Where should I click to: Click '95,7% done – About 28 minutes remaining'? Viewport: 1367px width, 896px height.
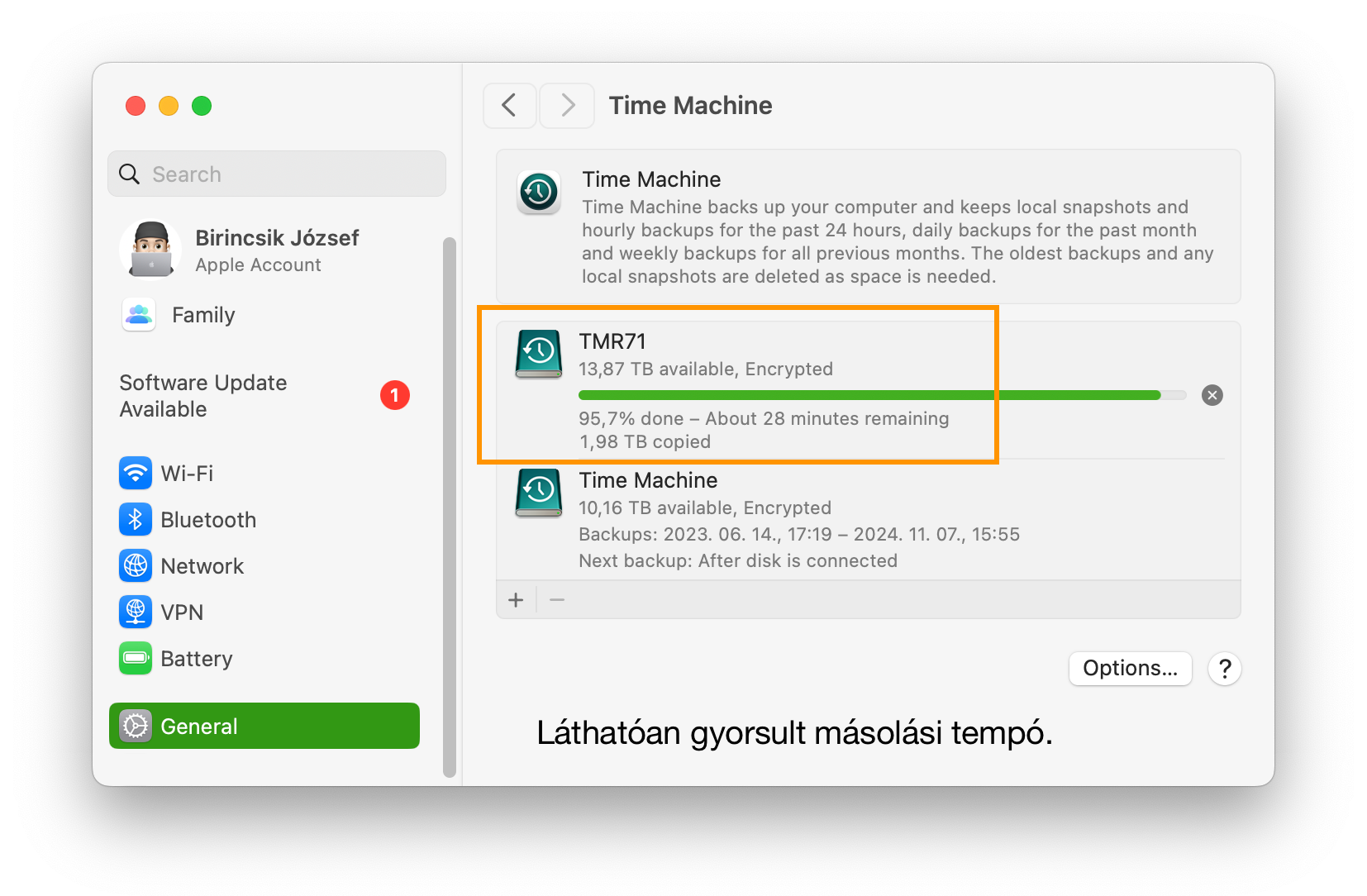click(x=764, y=418)
